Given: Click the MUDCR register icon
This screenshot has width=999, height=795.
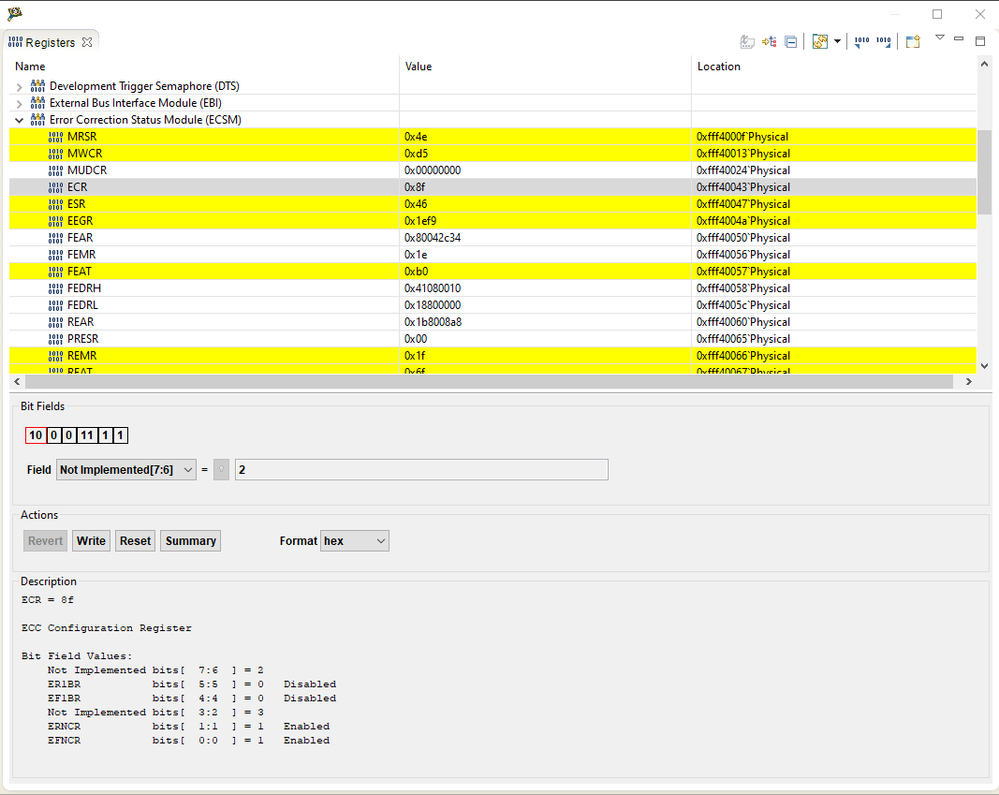Looking at the screenshot, I should coord(55,170).
